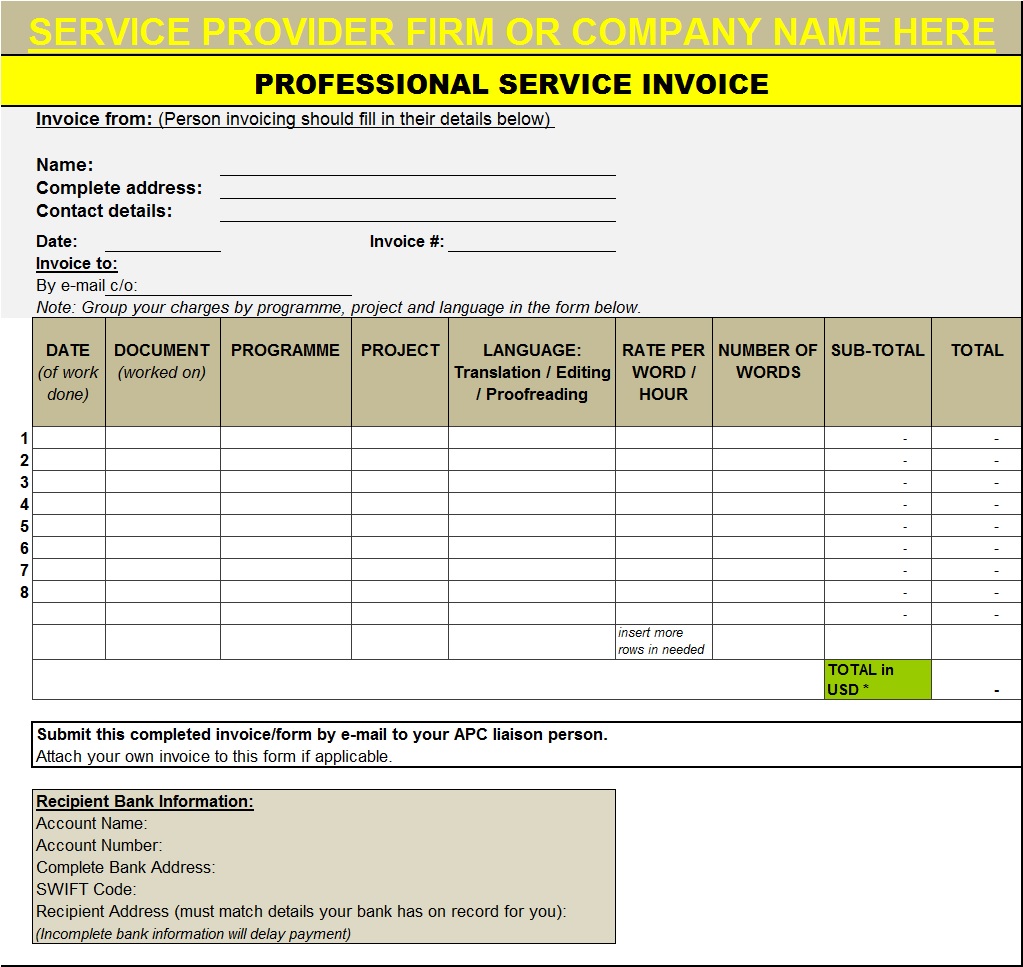Select the 'Invoice from:' label
Screen dimensions: 1023x967
(x=94, y=119)
